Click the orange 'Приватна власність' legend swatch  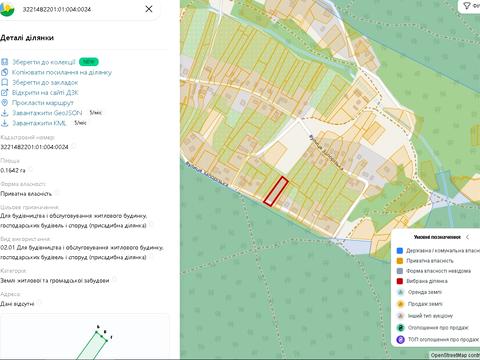click(400, 261)
